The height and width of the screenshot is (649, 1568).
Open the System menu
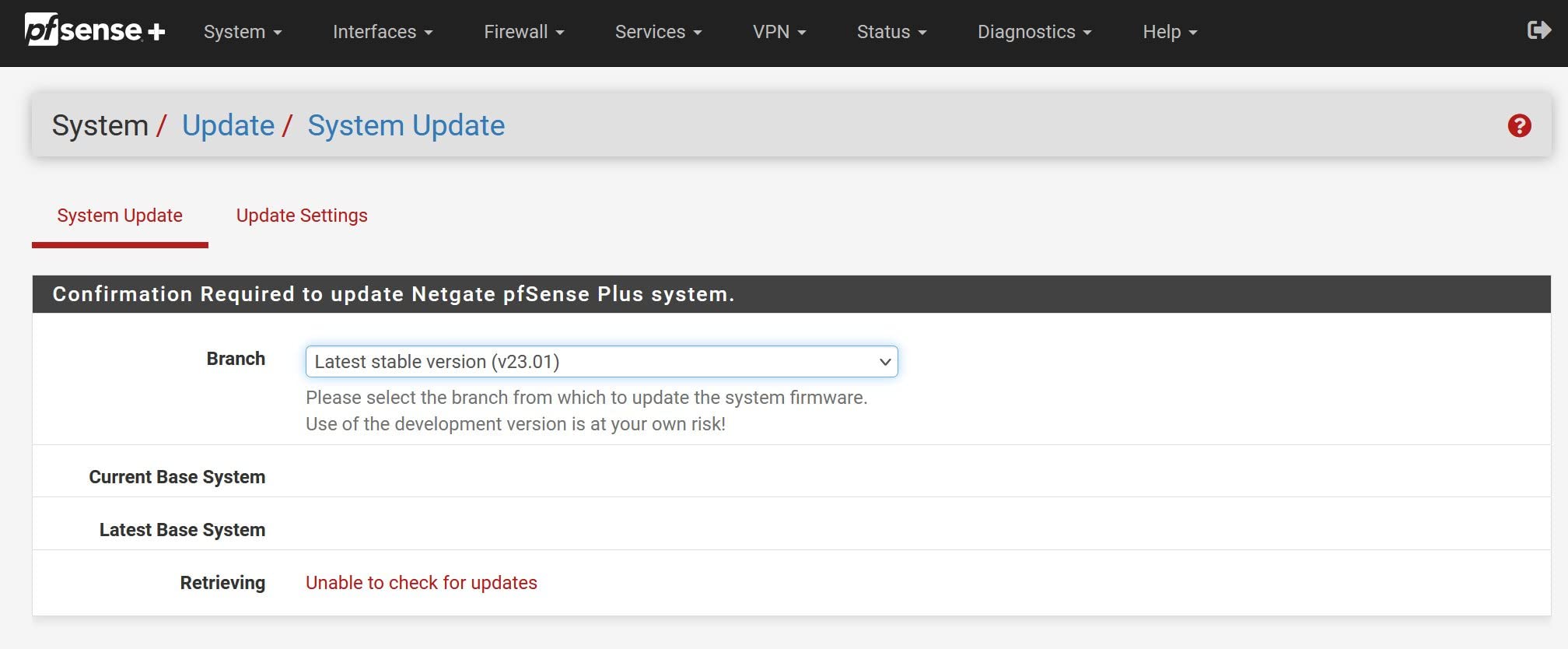(x=242, y=32)
